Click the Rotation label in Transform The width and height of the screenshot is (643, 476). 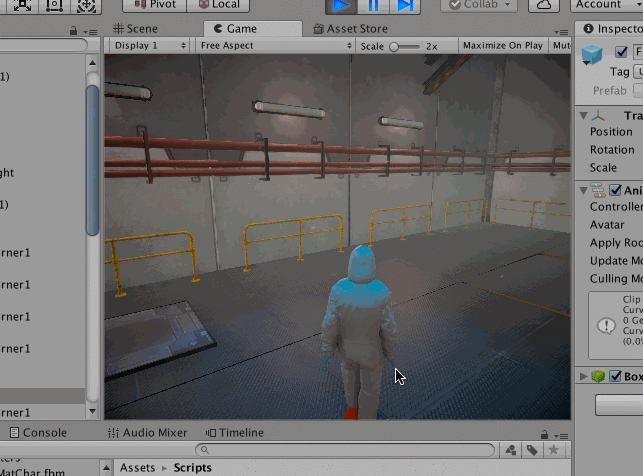click(612, 150)
